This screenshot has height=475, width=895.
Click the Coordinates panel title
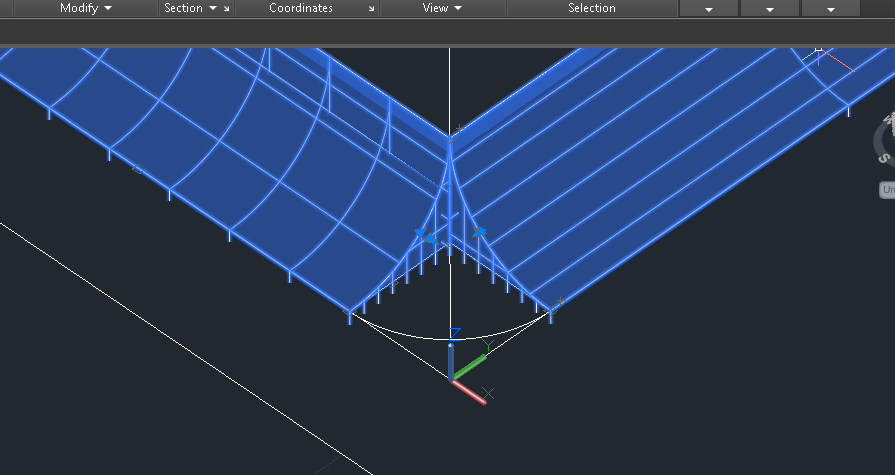[301, 8]
